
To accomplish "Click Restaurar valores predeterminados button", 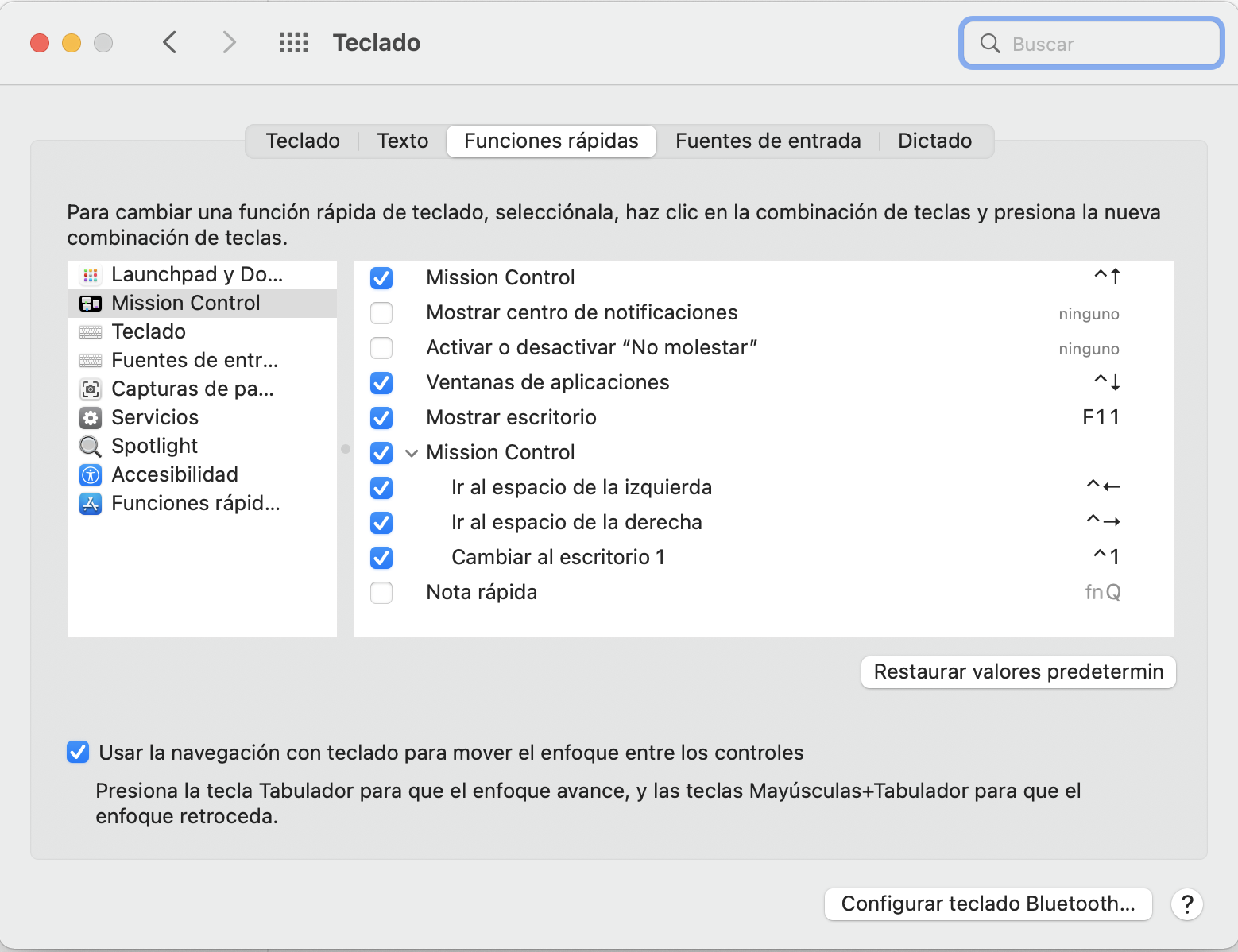I will pyautogui.click(x=1018, y=672).
